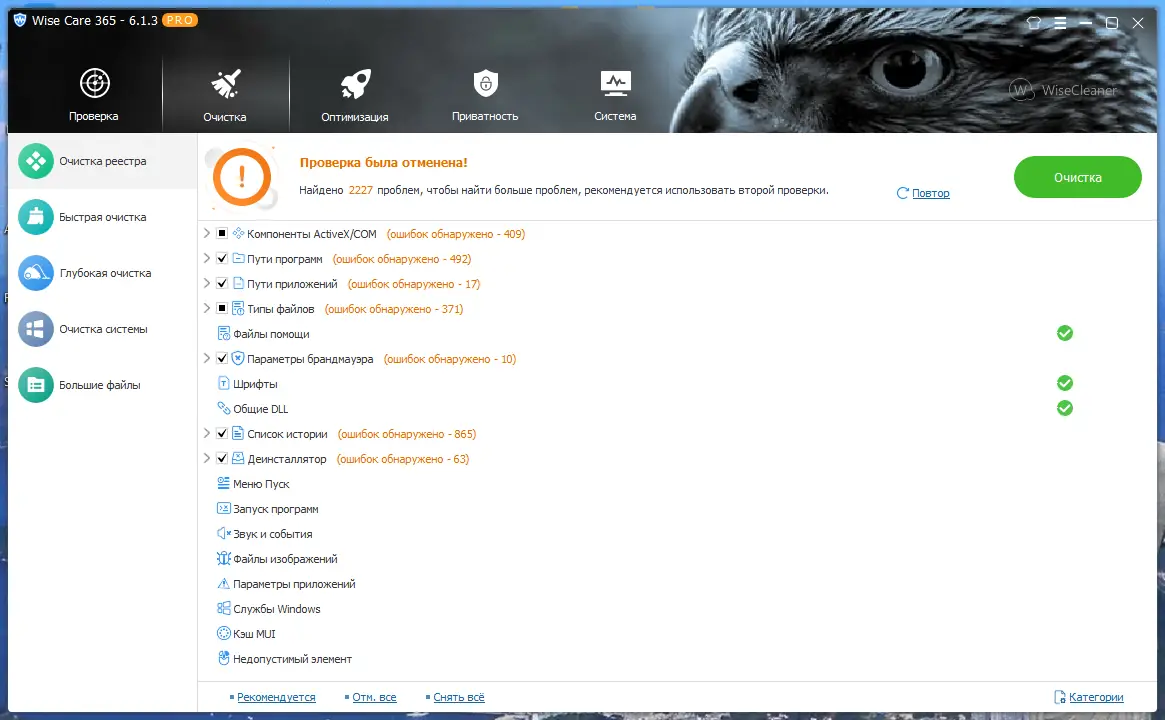Click the orange exclamation warning icon
This screenshot has width=1165, height=720.
pyautogui.click(x=241, y=177)
